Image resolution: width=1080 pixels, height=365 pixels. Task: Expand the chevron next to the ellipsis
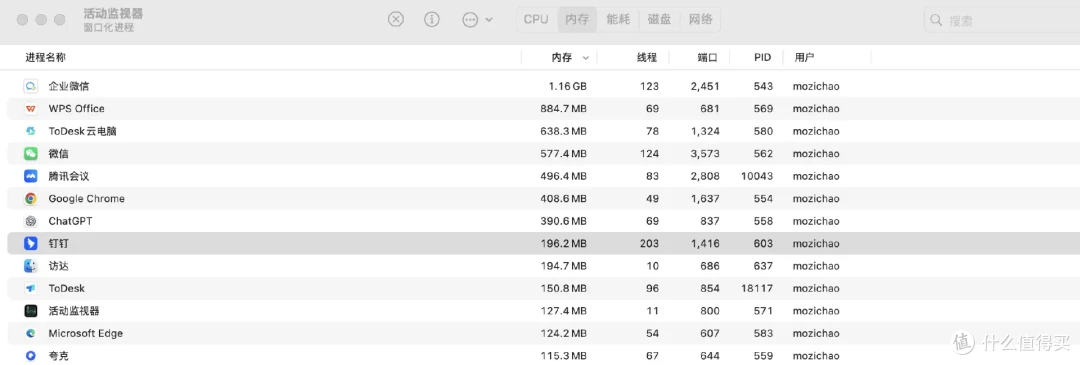pyautogui.click(x=489, y=20)
